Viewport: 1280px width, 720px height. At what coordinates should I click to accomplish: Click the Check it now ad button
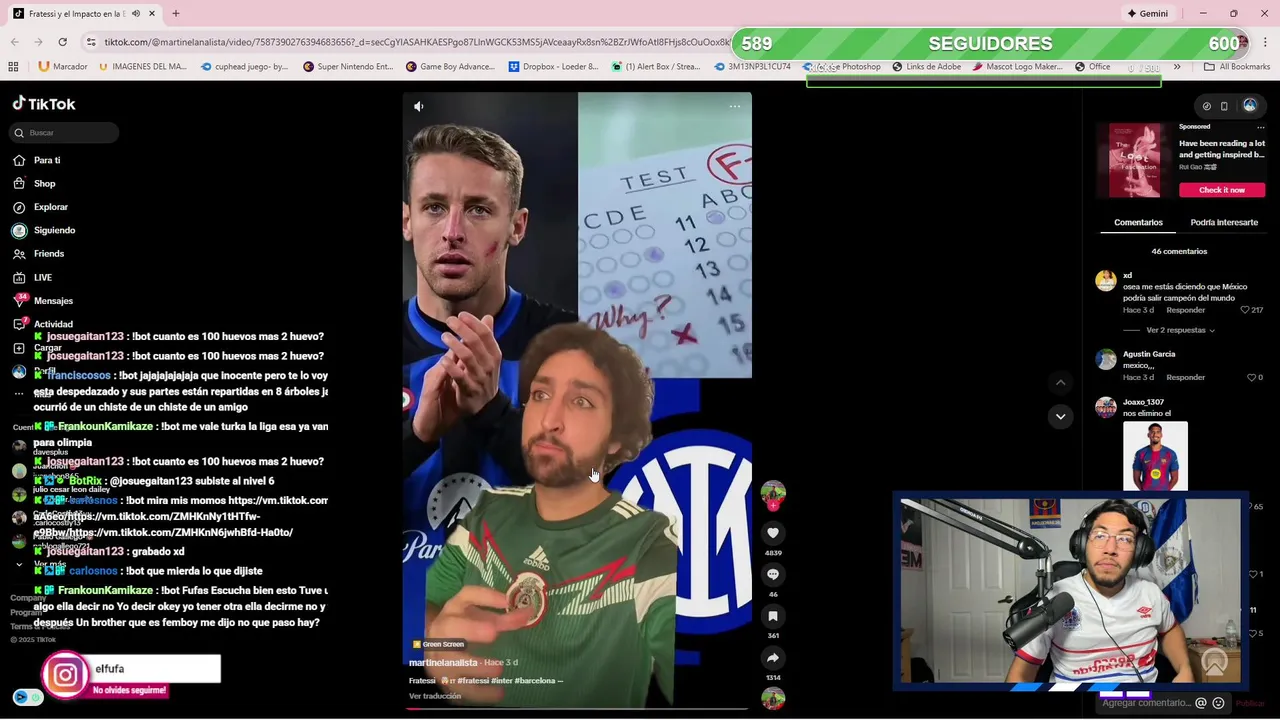pos(1222,190)
